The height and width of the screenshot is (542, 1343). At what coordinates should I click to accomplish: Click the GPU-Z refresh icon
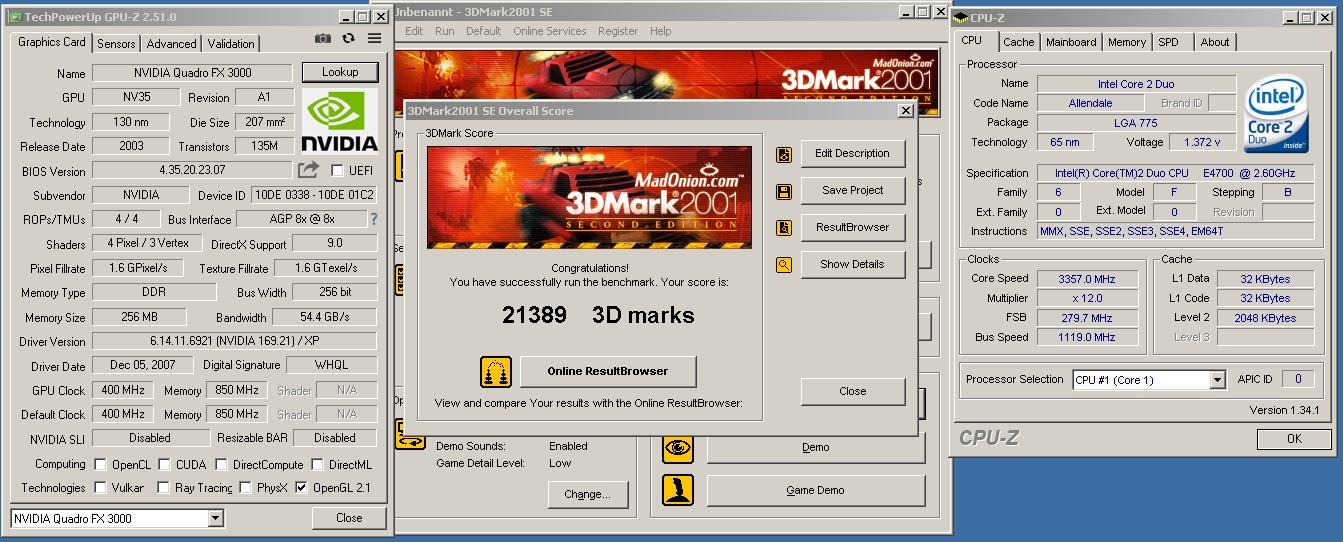[348, 39]
